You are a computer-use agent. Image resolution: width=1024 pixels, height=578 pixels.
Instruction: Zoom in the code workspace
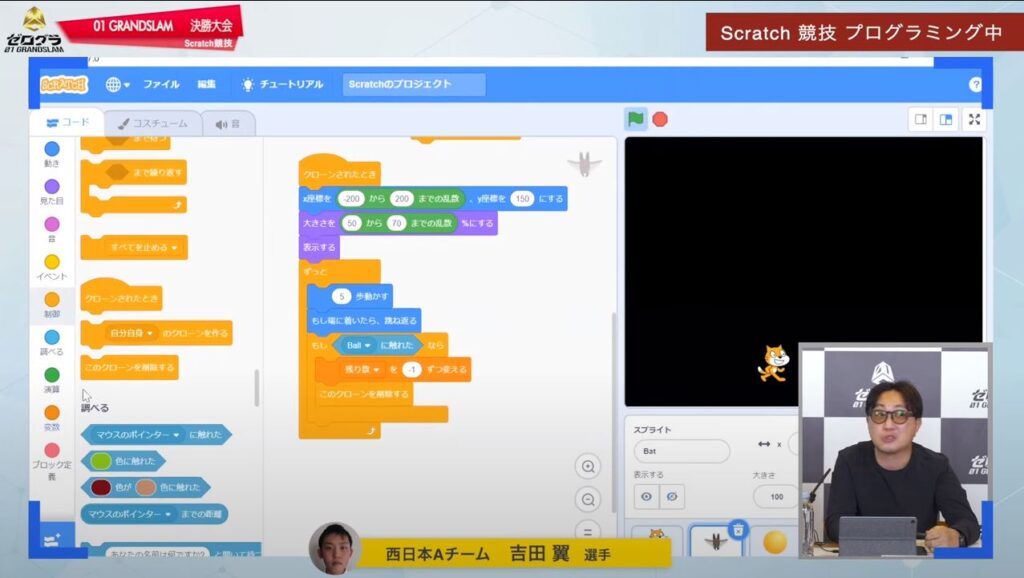point(589,465)
